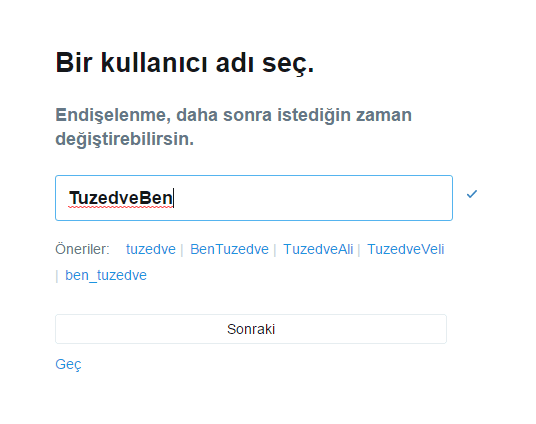The width and height of the screenshot is (536, 424).
Task: Choose the suggested username tuzedve
Action: [x=151, y=249]
